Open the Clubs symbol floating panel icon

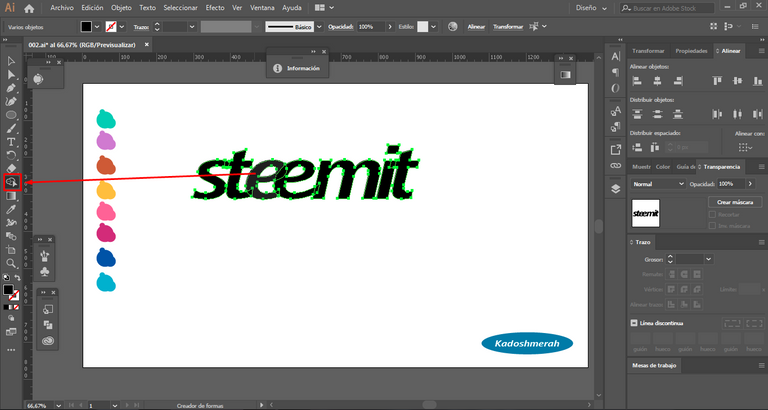(45, 271)
